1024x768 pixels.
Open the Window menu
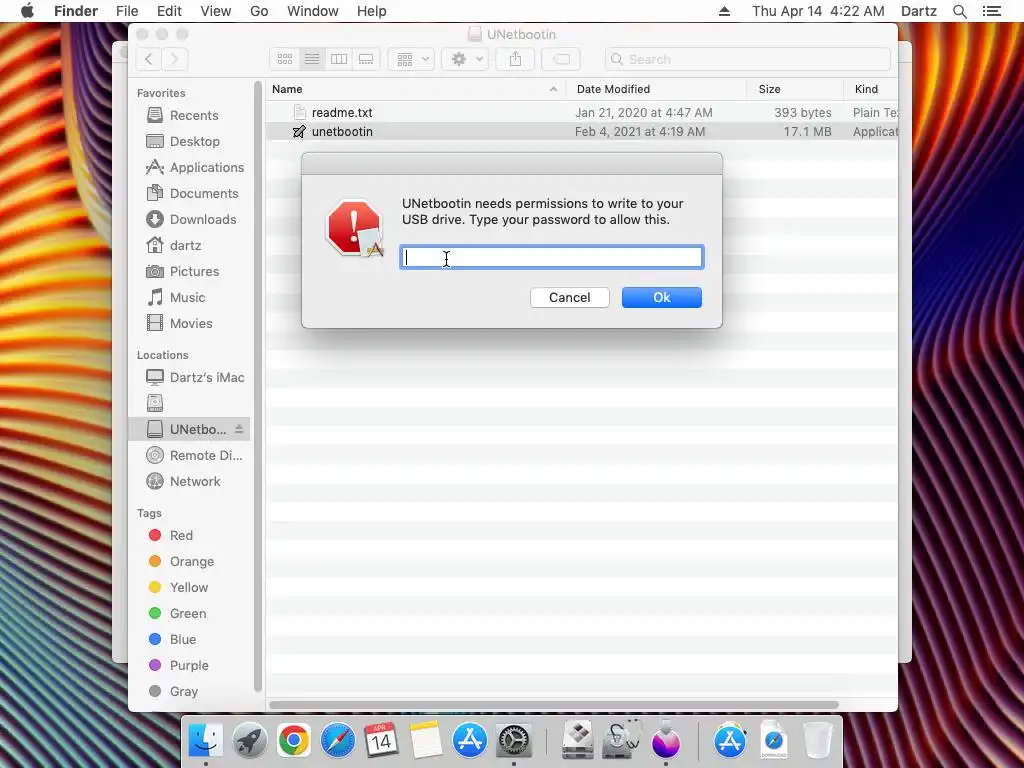pos(313,11)
